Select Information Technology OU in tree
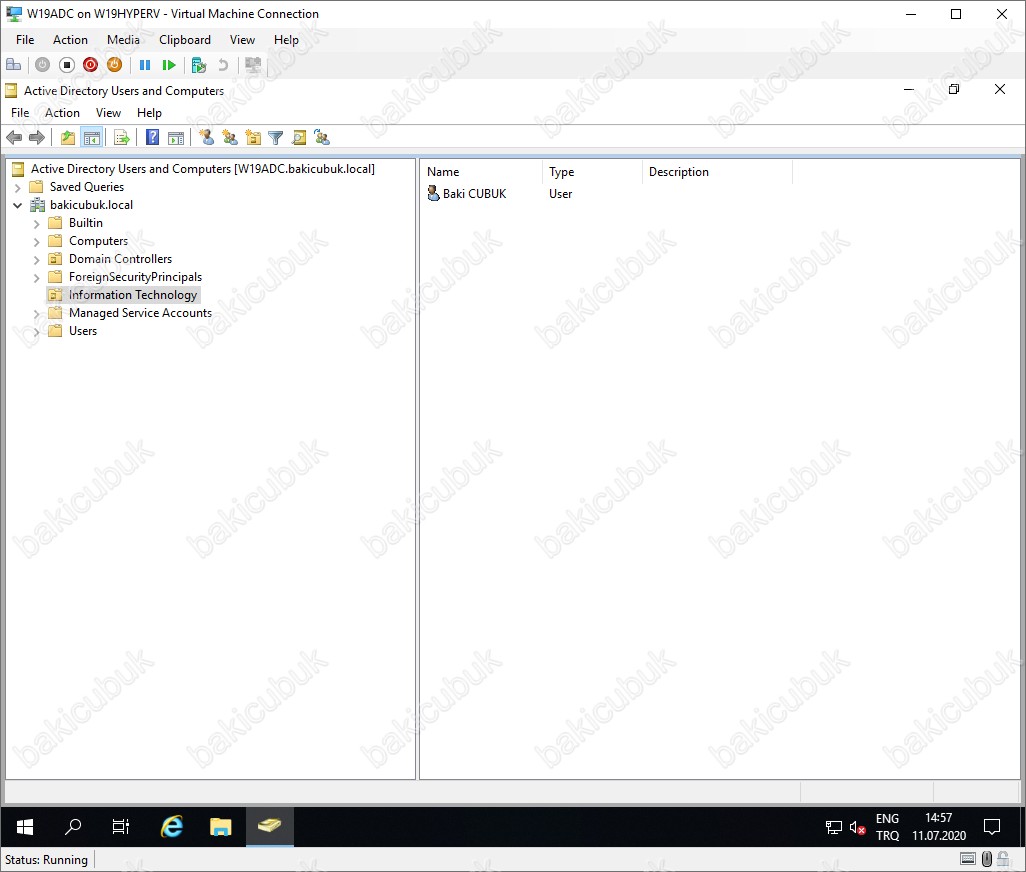The image size is (1026, 872). [133, 295]
